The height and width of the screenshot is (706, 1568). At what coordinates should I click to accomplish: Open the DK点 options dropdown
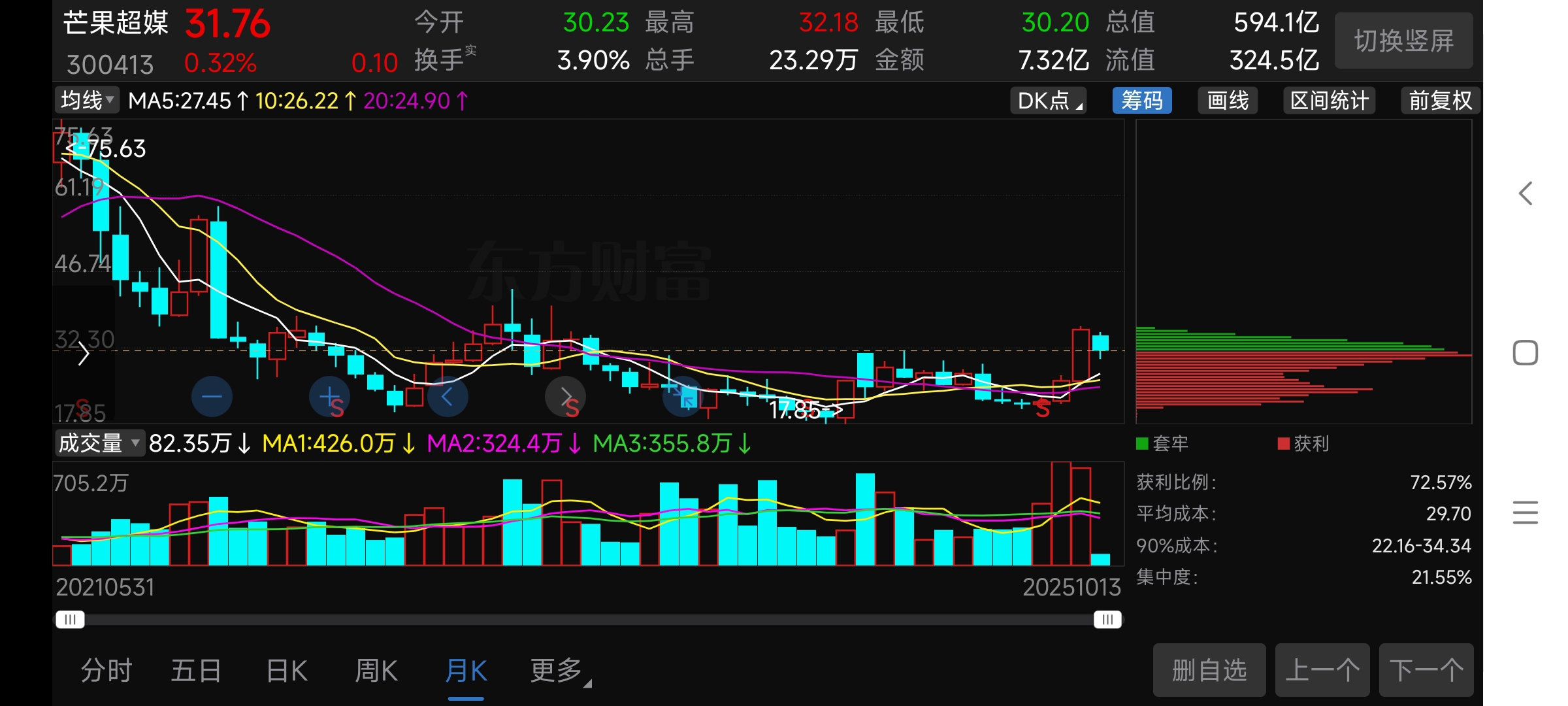(1049, 101)
